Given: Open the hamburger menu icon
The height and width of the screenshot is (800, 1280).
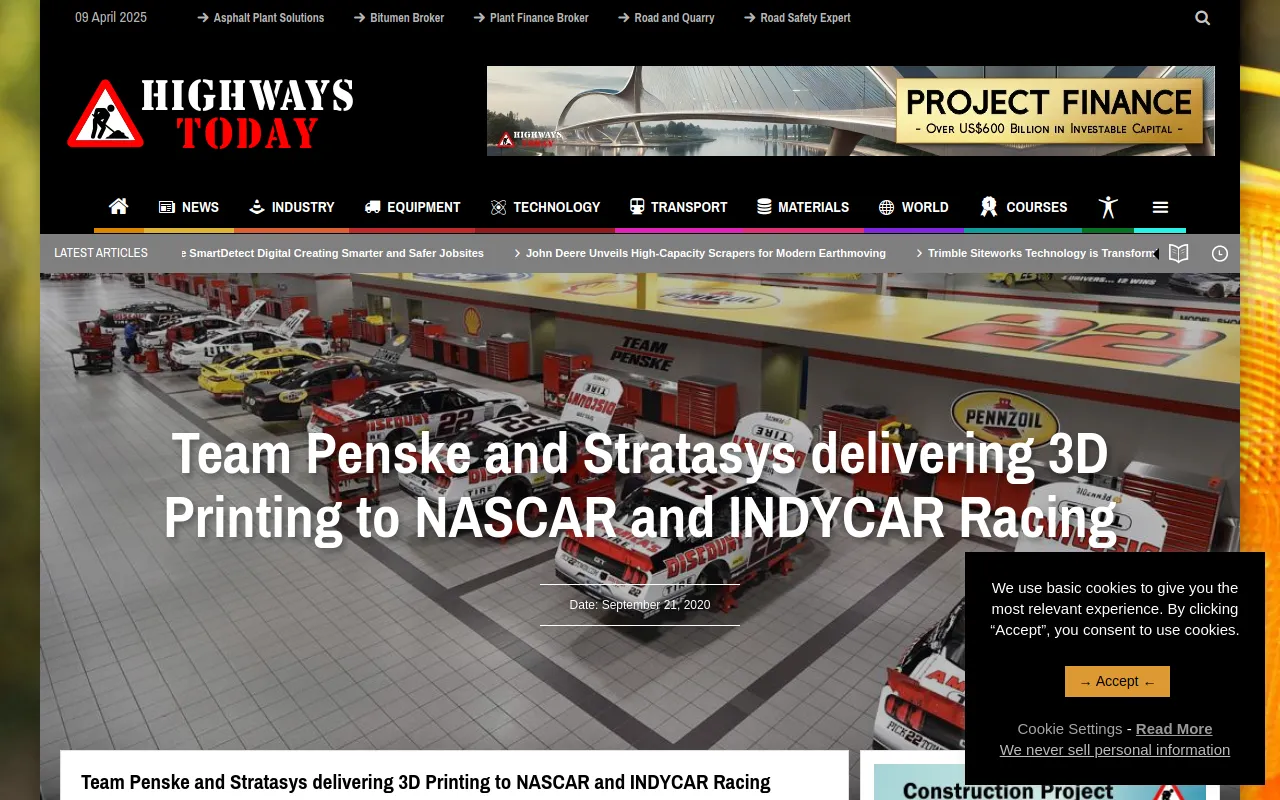Looking at the screenshot, I should pos(1160,207).
